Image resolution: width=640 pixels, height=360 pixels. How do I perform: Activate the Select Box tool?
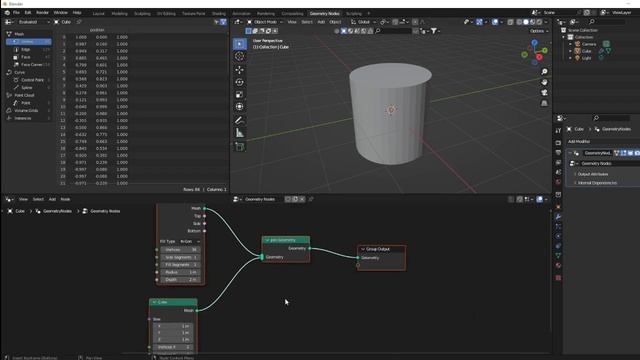click(240, 44)
